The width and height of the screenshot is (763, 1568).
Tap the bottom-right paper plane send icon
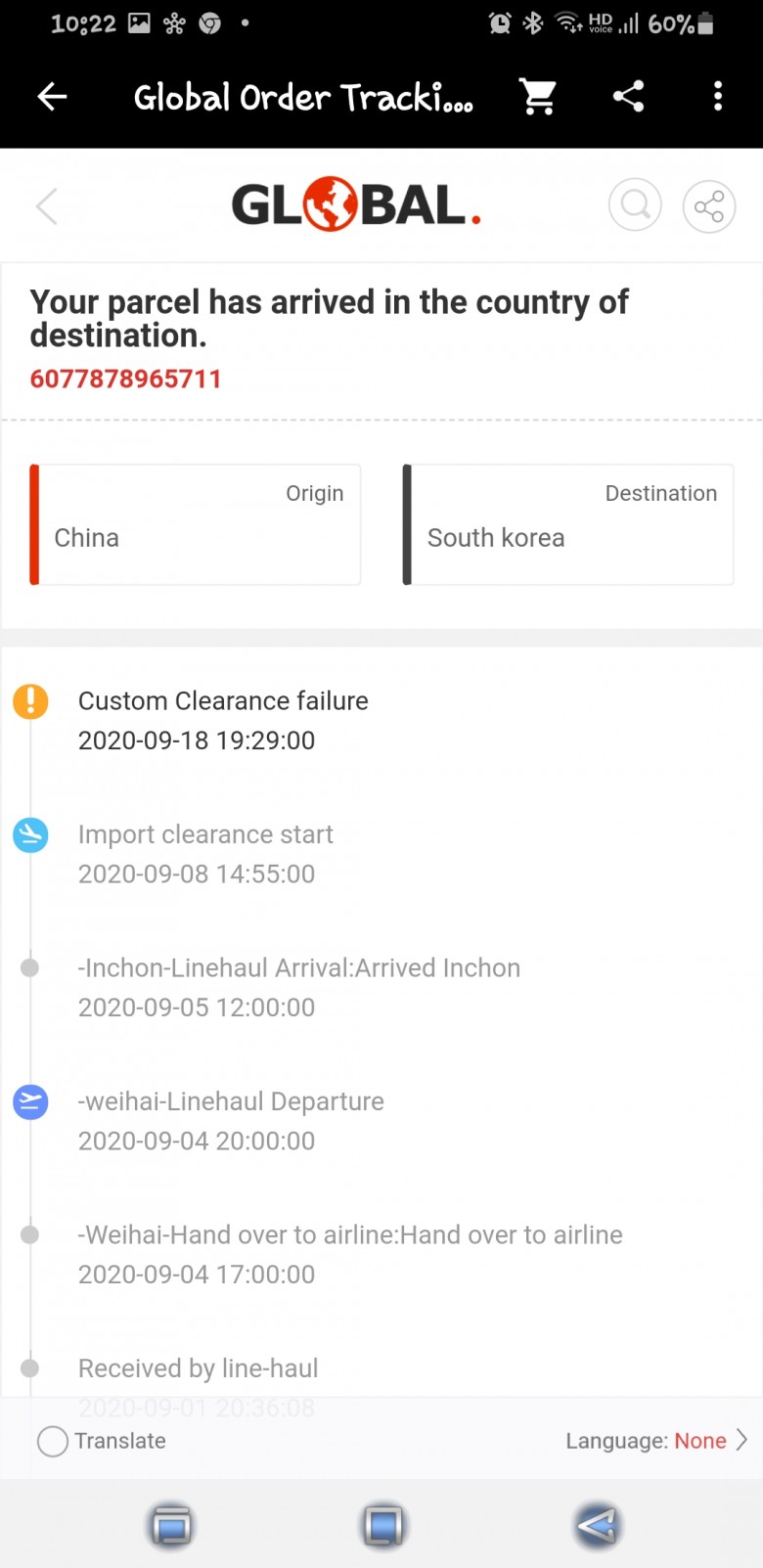[x=597, y=1526]
